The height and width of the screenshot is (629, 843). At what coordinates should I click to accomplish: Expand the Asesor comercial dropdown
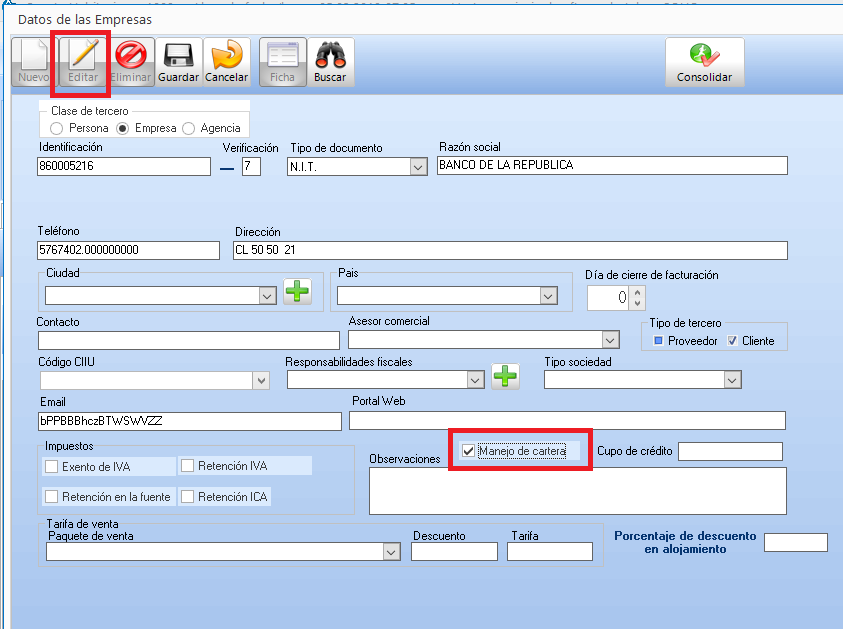coord(610,340)
